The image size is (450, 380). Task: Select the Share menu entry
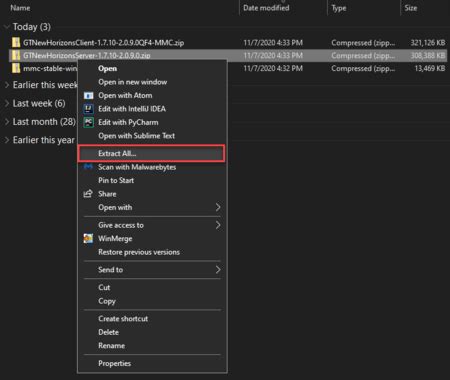(107, 194)
